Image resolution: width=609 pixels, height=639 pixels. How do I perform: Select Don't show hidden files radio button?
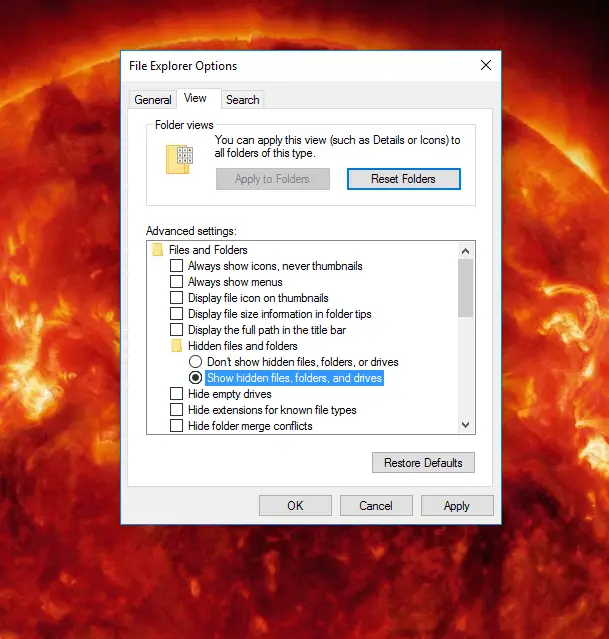click(195, 361)
